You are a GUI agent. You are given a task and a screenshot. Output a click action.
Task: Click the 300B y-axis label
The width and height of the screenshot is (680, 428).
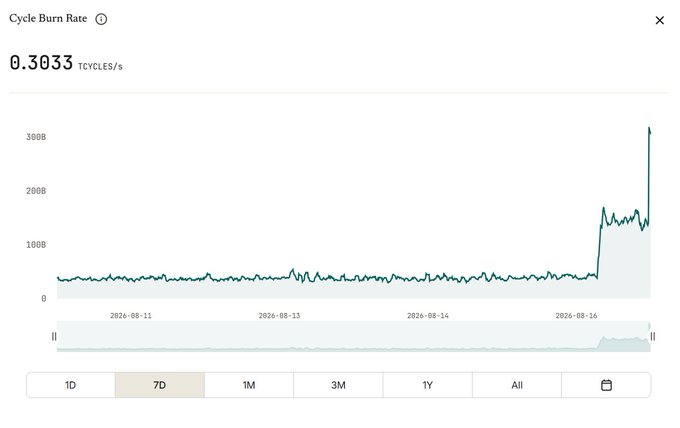[x=36, y=137]
